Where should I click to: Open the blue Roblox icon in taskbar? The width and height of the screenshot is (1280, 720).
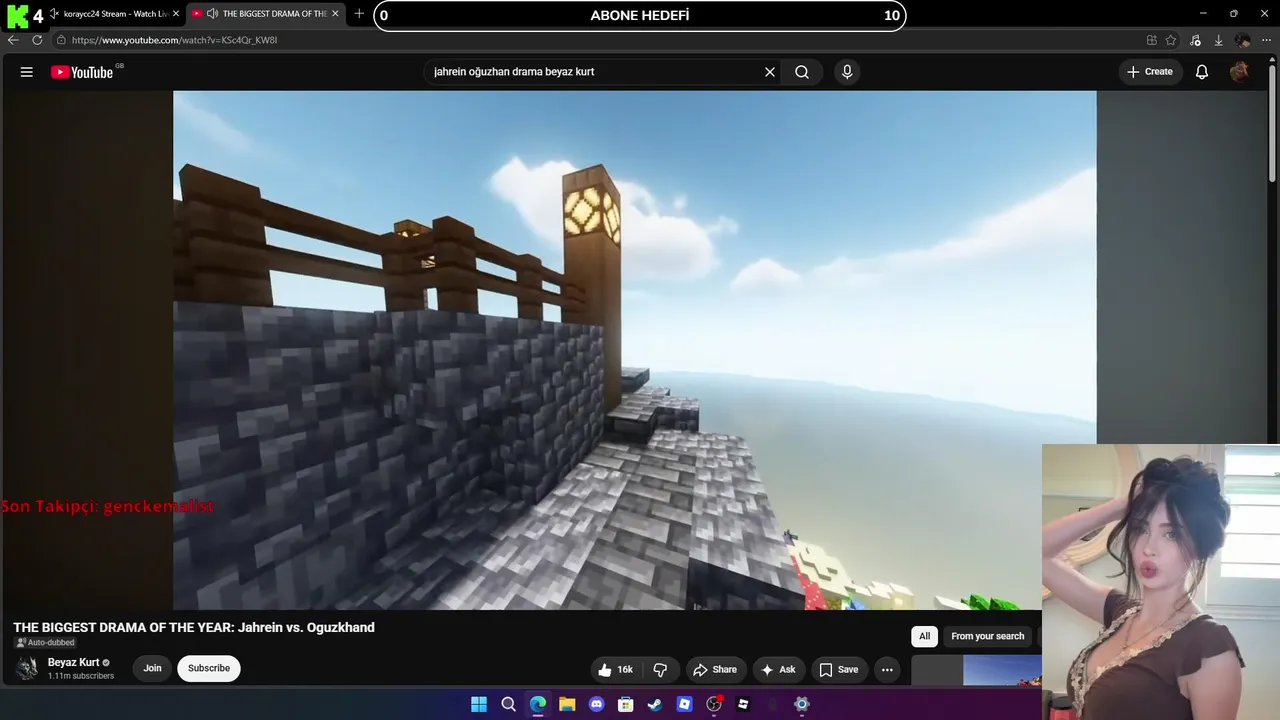(x=684, y=704)
